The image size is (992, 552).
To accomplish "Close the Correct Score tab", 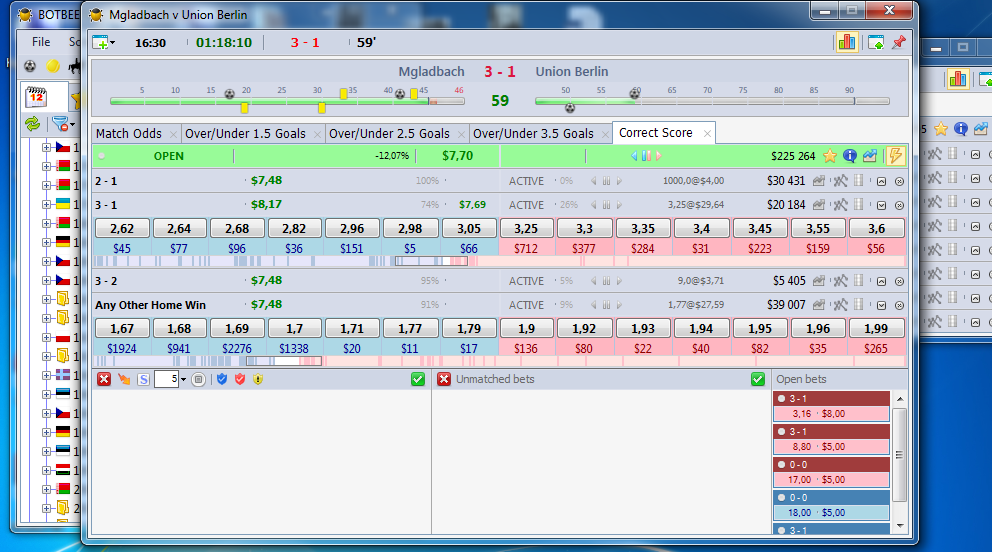I will pos(707,133).
